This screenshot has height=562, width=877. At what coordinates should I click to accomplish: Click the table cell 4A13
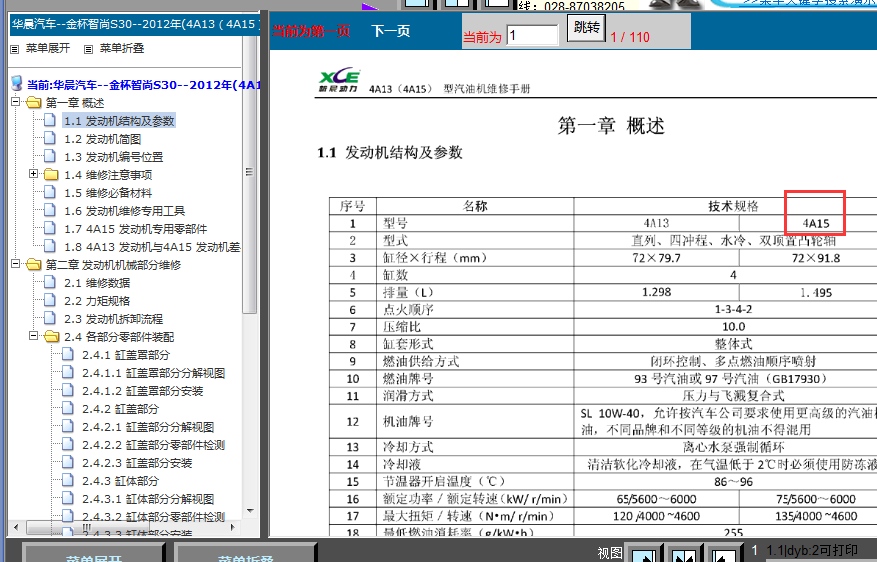coord(656,223)
